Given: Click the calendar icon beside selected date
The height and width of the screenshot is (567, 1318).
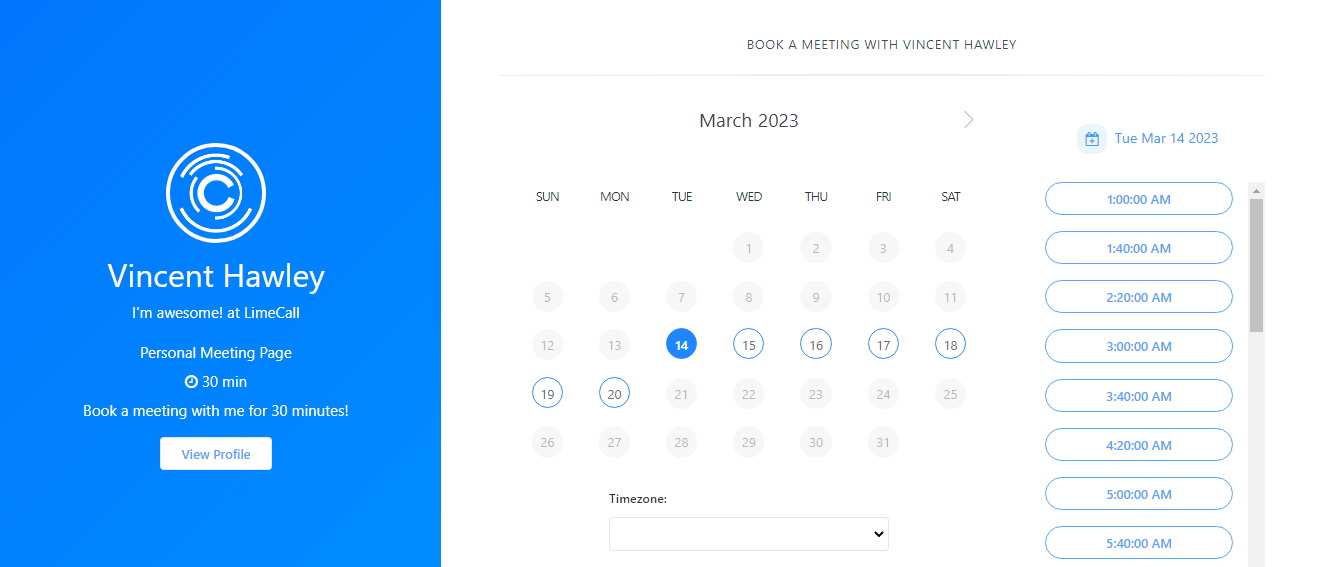Looking at the screenshot, I should pyautogui.click(x=1092, y=139).
